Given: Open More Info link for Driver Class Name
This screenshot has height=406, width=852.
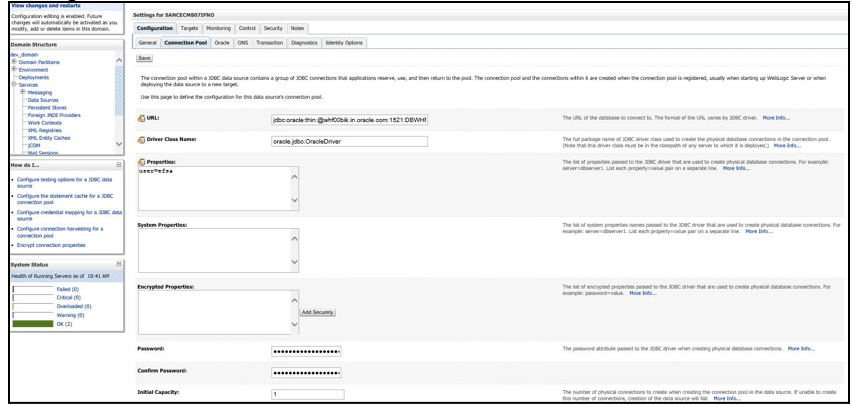Looking at the screenshot, I should click(x=787, y=146).
